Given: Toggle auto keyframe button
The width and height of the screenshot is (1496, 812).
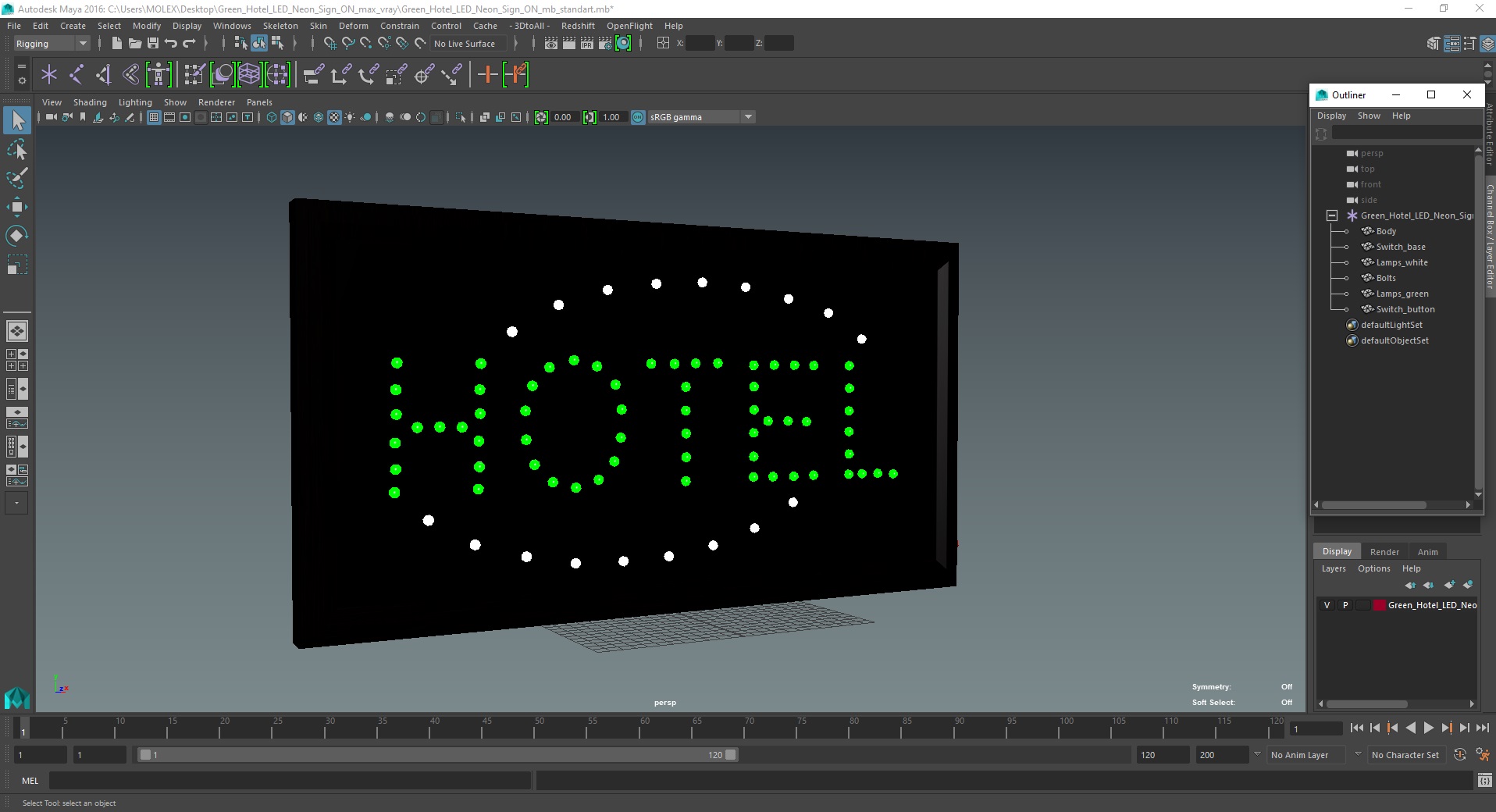Looking at the screenshot, I should pyautogui.click(x=1460, y=755).
